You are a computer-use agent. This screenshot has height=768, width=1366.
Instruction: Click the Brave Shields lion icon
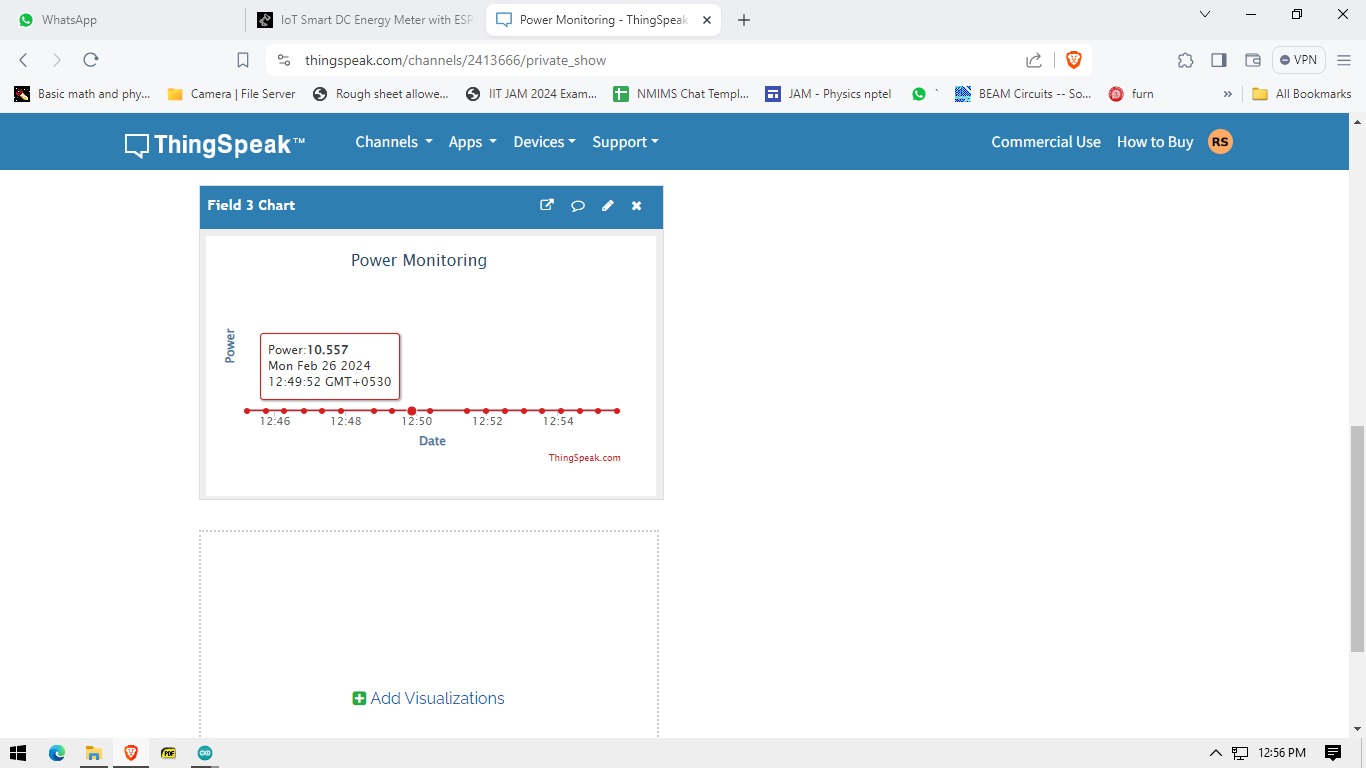point(1073,60)
